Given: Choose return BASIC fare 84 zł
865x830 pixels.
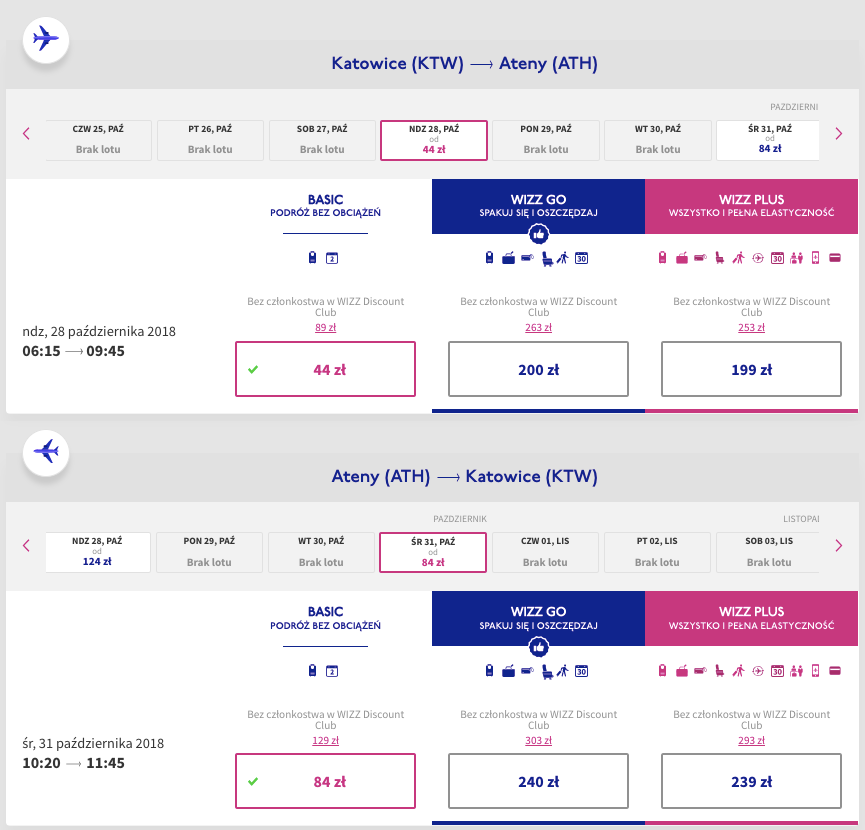Looking at the screenshot, I should coord(325,781).
